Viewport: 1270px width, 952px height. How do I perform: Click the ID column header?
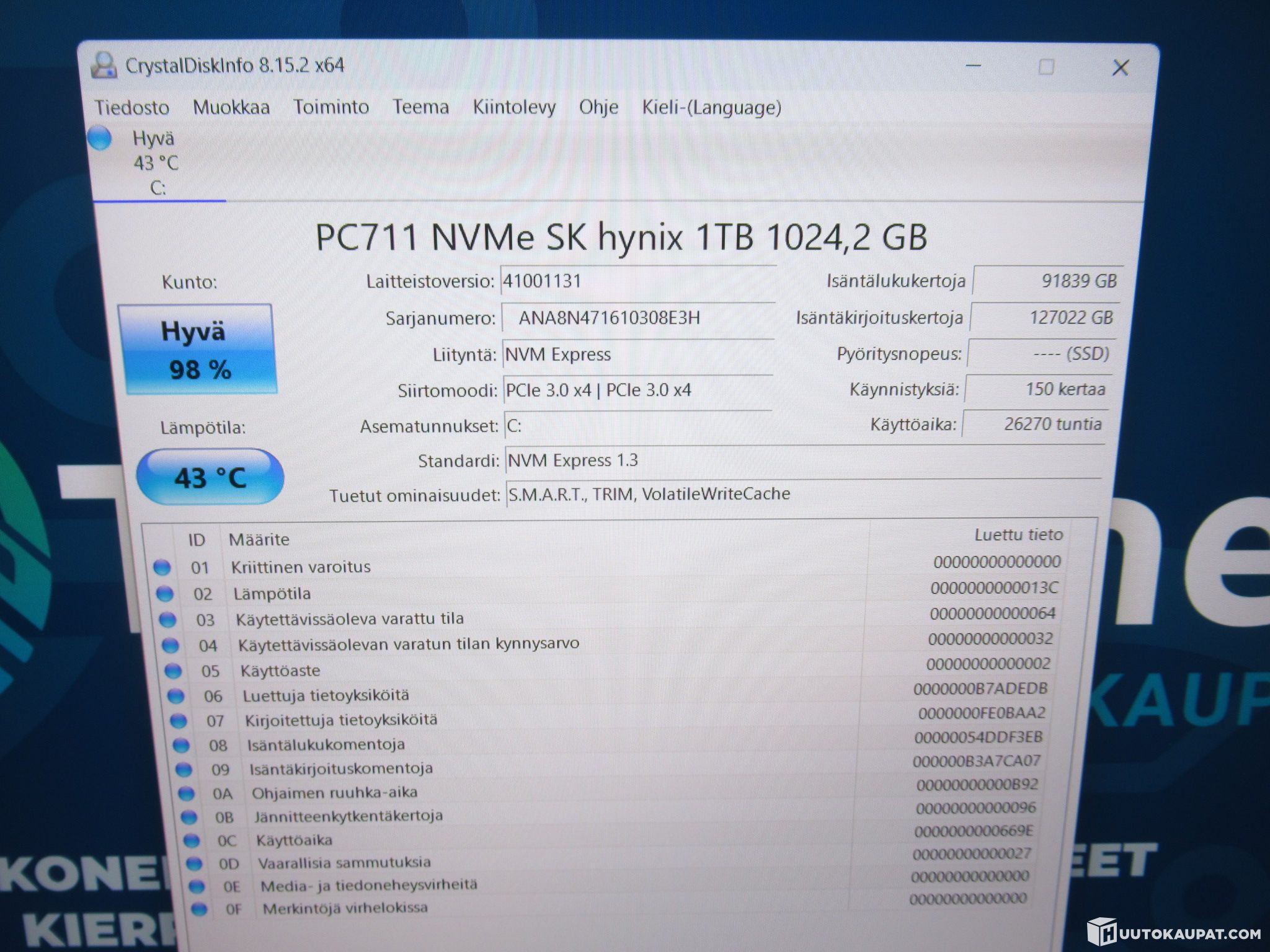click(197, 540)
